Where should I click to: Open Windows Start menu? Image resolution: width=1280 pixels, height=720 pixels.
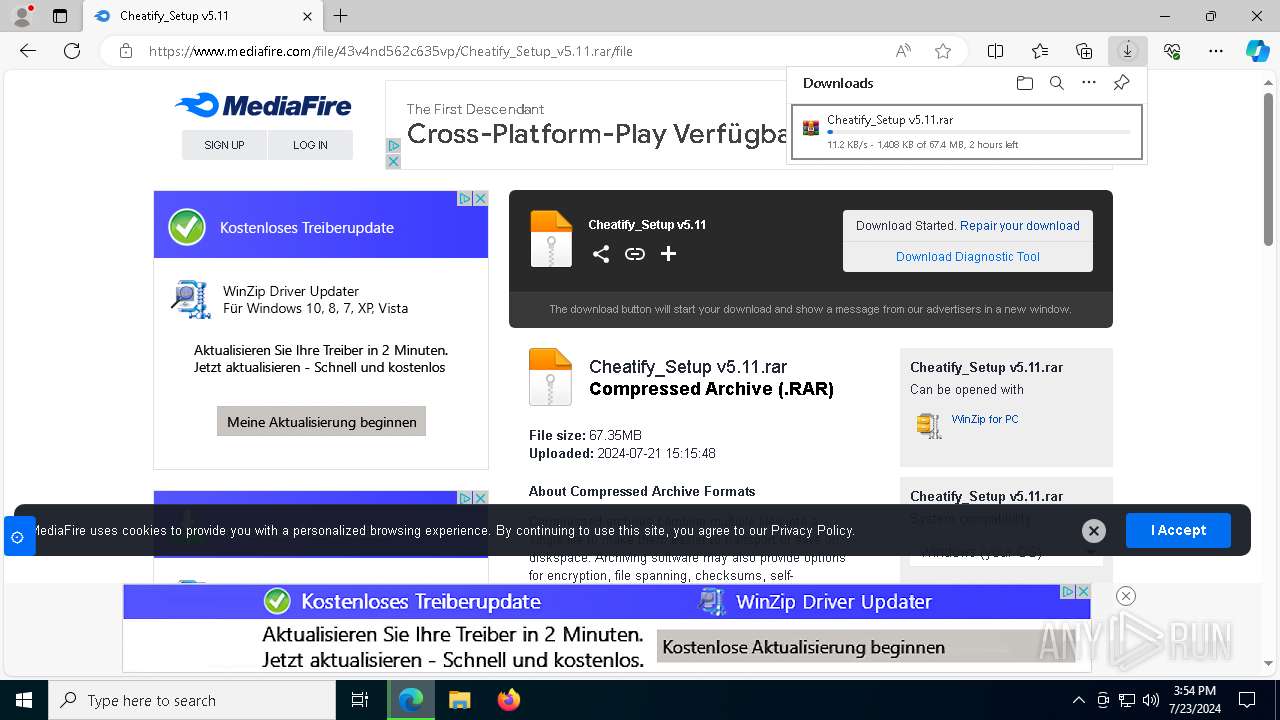pyautogui.click(x=24, y=700)
